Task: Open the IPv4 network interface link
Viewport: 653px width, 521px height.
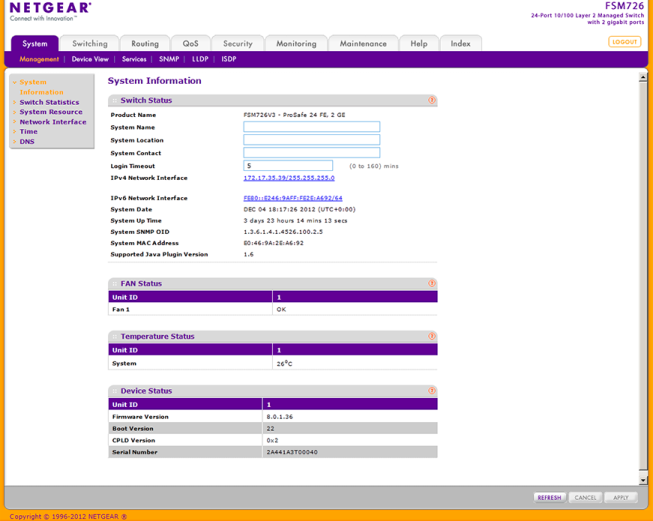Action: (x=289, y=178)
